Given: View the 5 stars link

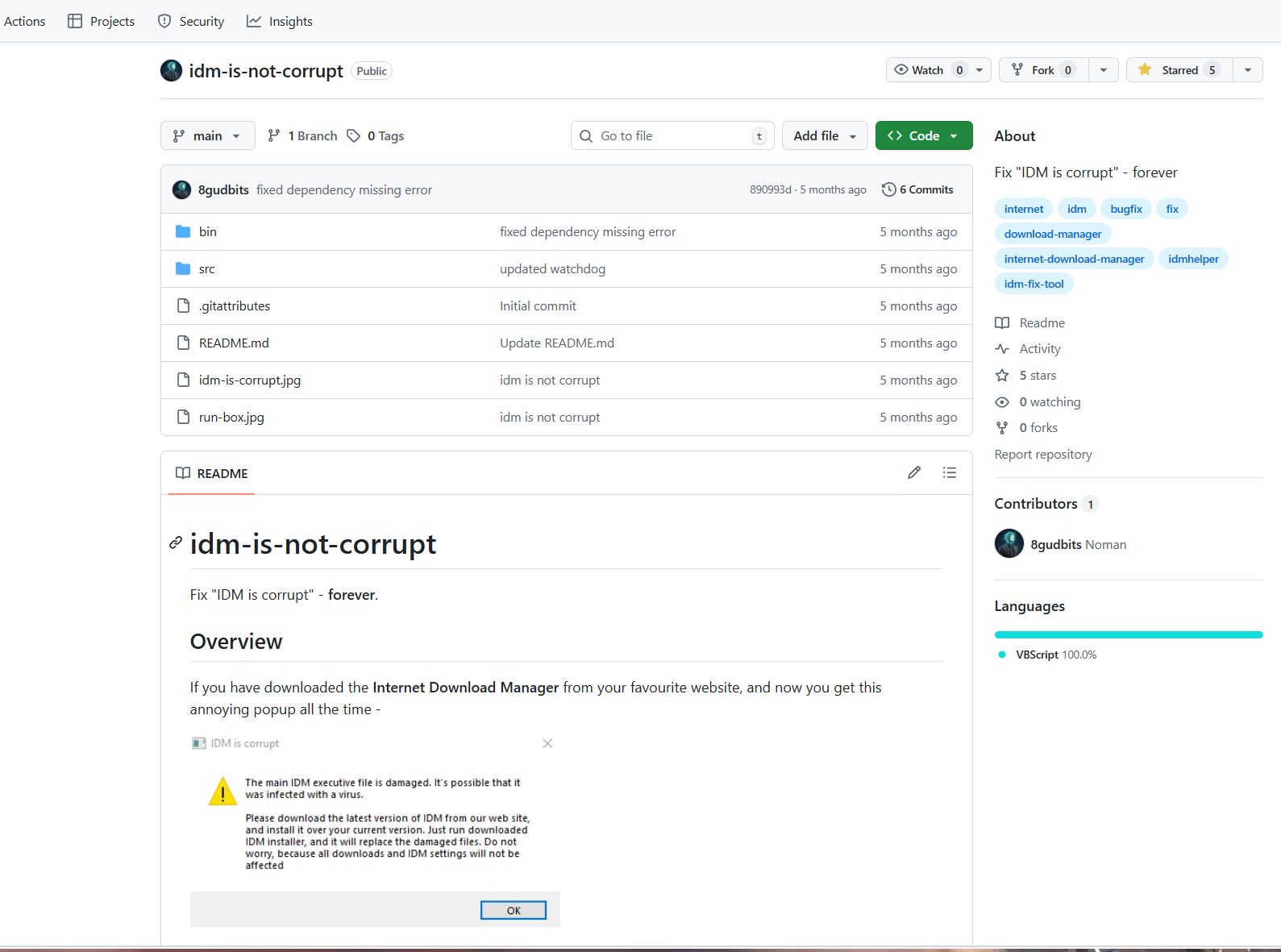Looking at the screenshot, I should click(x=1025, y=376).
